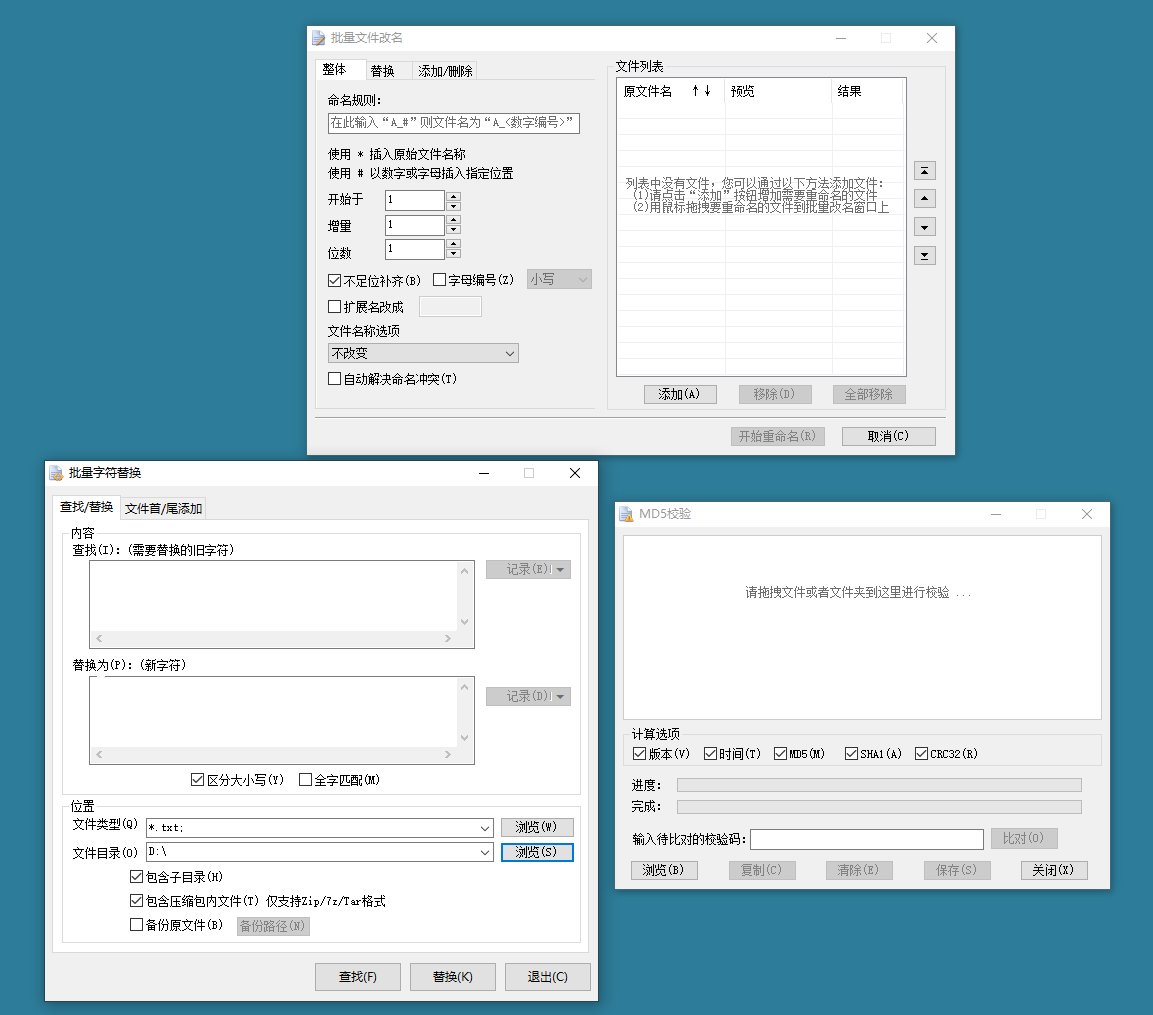This screenshot has width=1153, height=1015.
Task: Uncheck 区分大小写 option
Action: [x=198, y=780]
